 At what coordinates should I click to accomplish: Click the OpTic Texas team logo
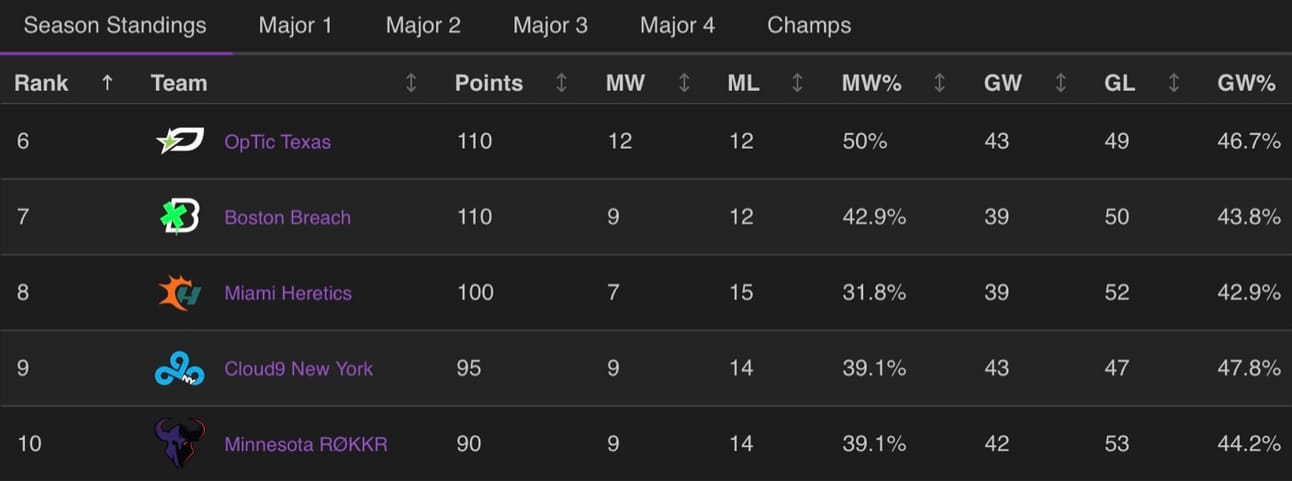coord(180,141)
